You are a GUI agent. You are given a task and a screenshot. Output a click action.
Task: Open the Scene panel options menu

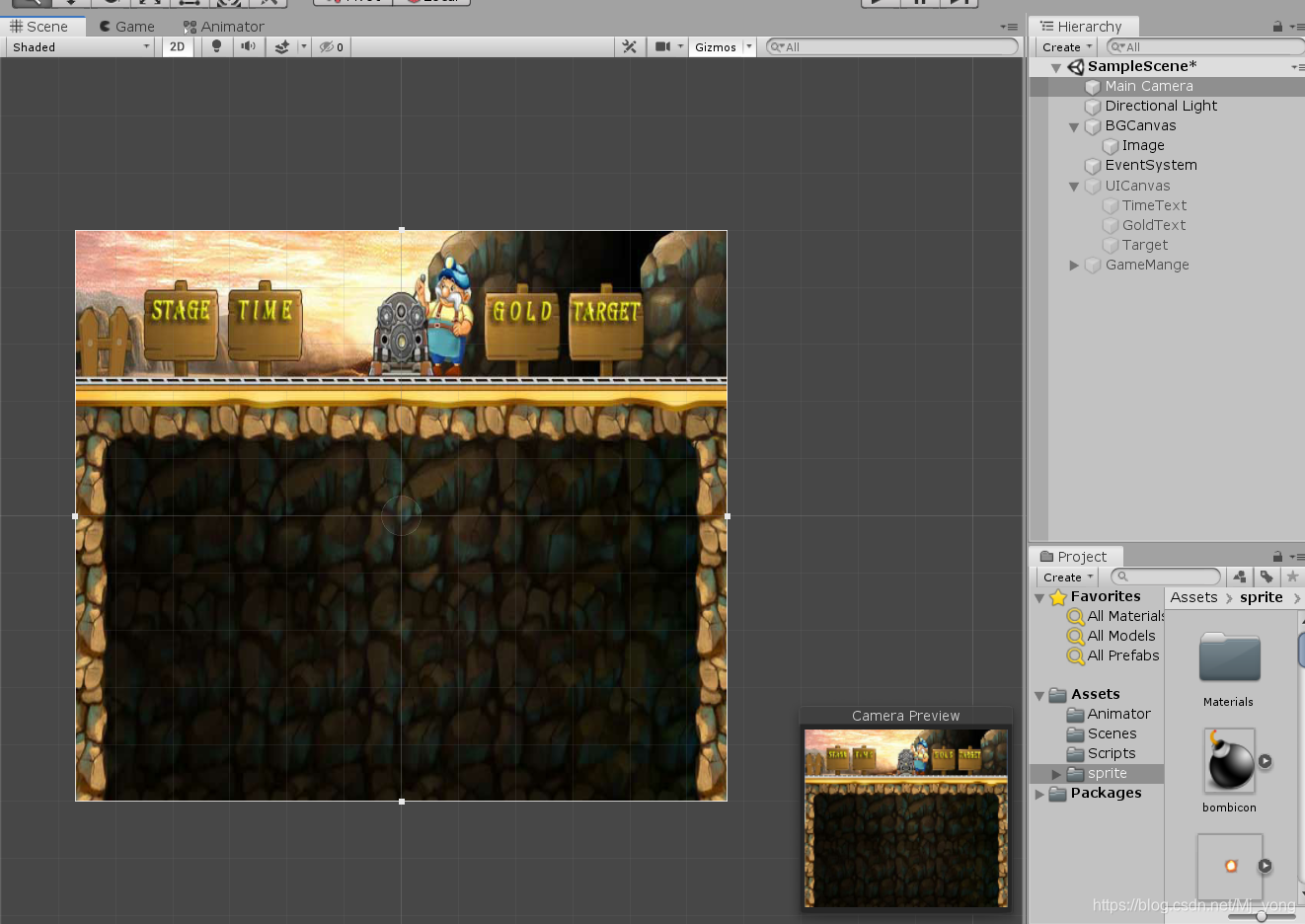pyautogui.click(x=1009, y=27)
